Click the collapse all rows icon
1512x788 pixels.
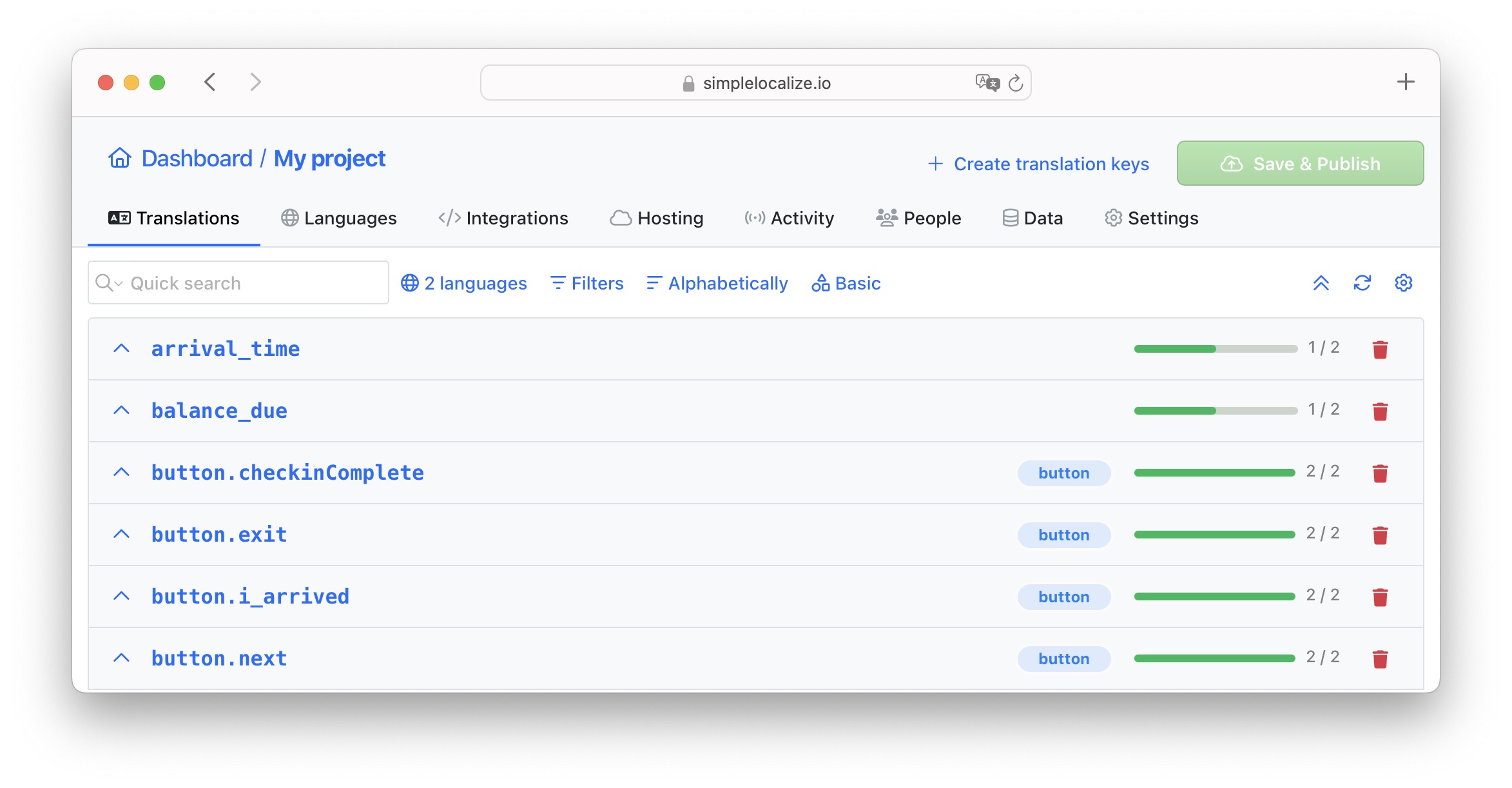click(1321, 283)
